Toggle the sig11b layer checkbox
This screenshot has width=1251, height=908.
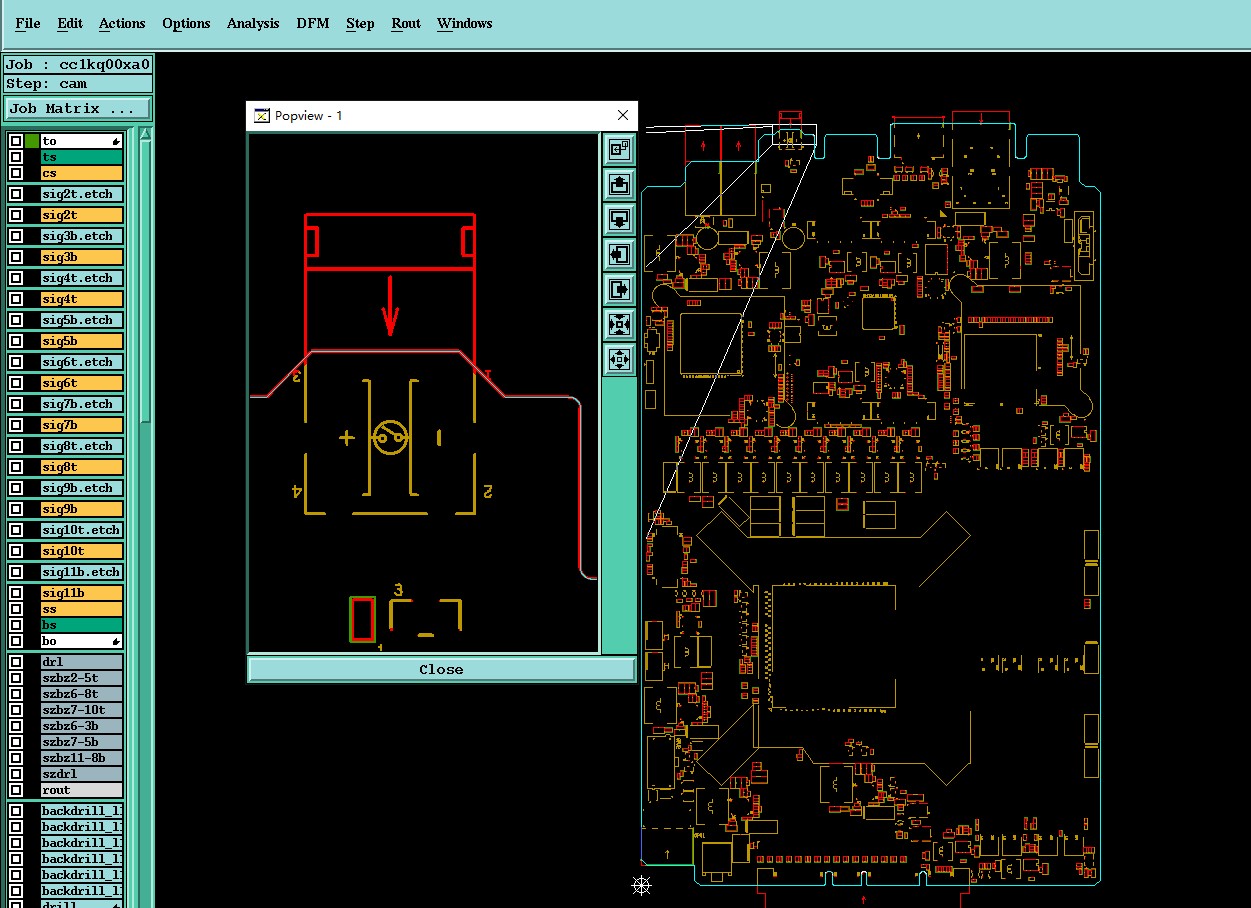coord(15,593)
